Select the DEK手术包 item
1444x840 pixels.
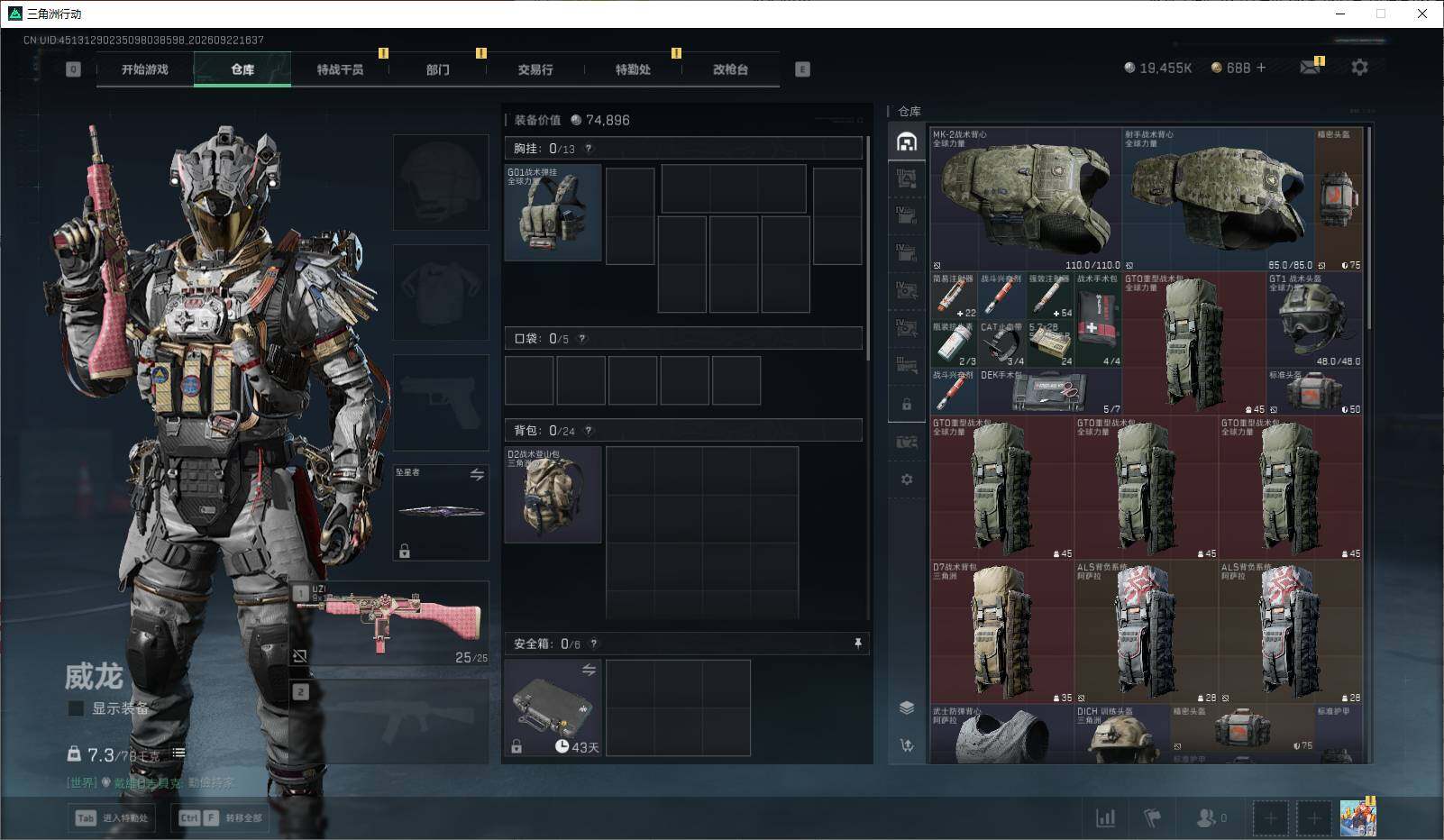[x=1050, y=392]
